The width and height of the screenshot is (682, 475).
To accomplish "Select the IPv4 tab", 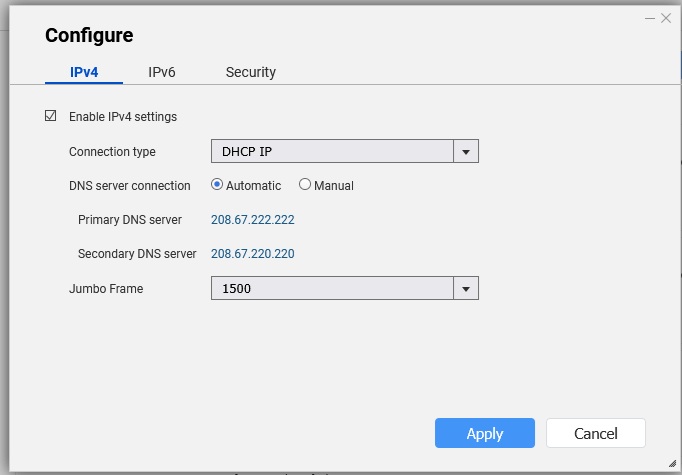I will 83,72.
